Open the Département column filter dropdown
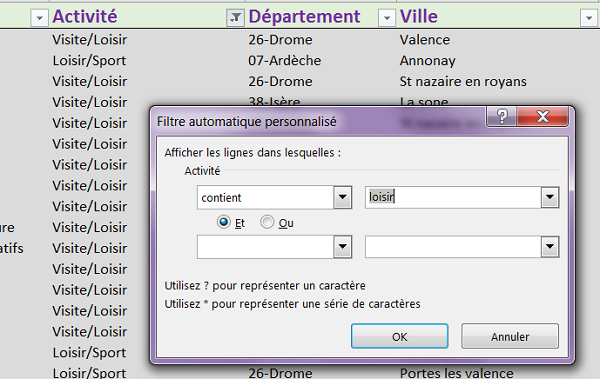Image resolution: width=600 pixels, height=379 pixels. [387, 18]
